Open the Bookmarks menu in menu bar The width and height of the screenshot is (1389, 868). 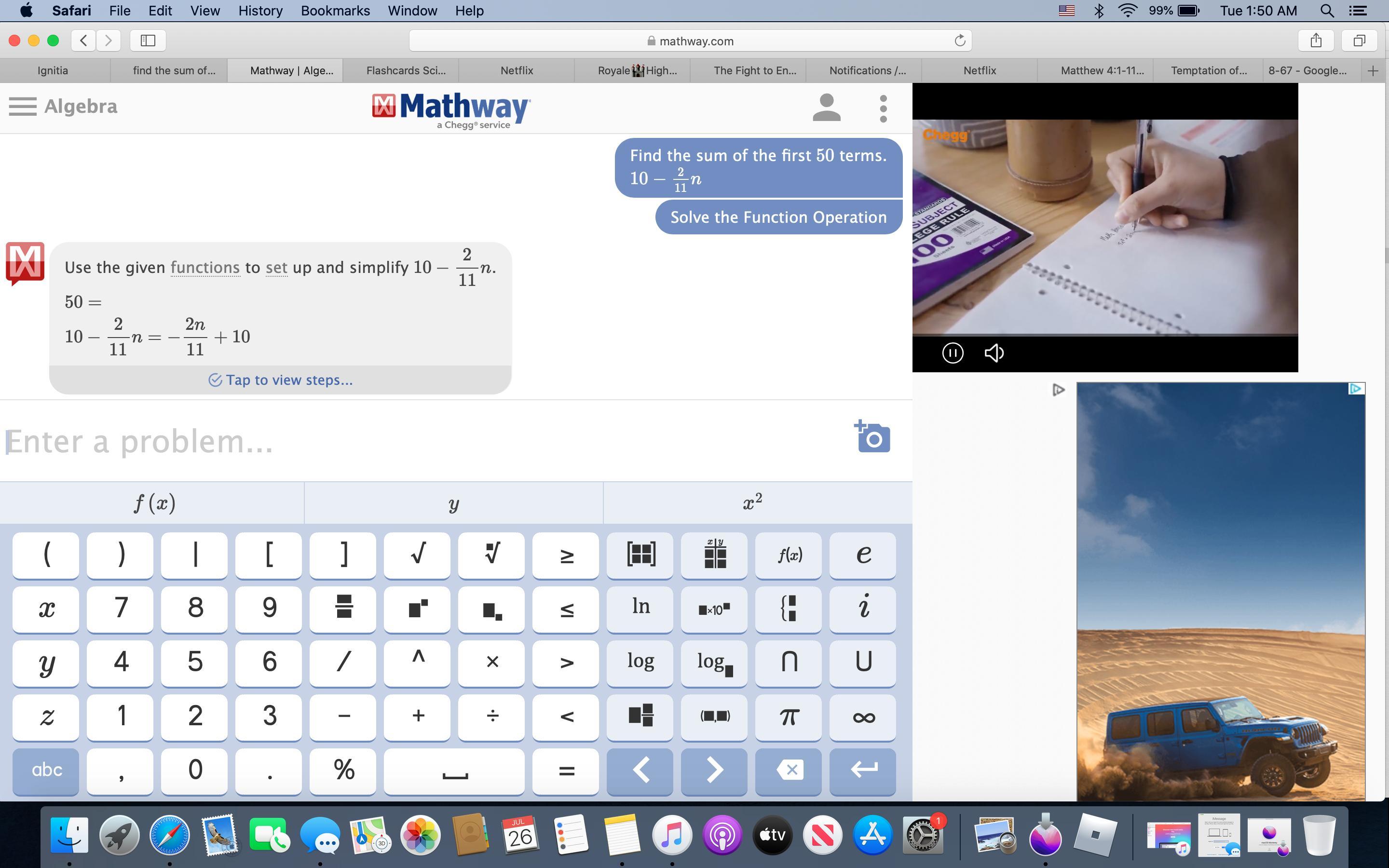tap(335, 10)
